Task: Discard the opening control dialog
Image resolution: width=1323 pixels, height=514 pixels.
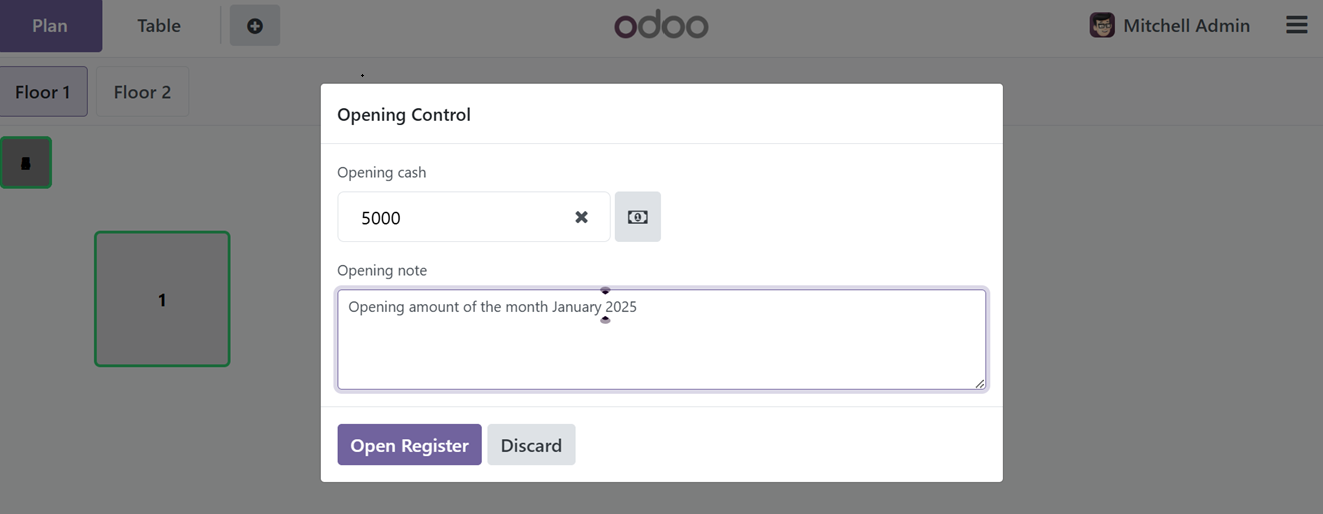Action: point(531,445)
